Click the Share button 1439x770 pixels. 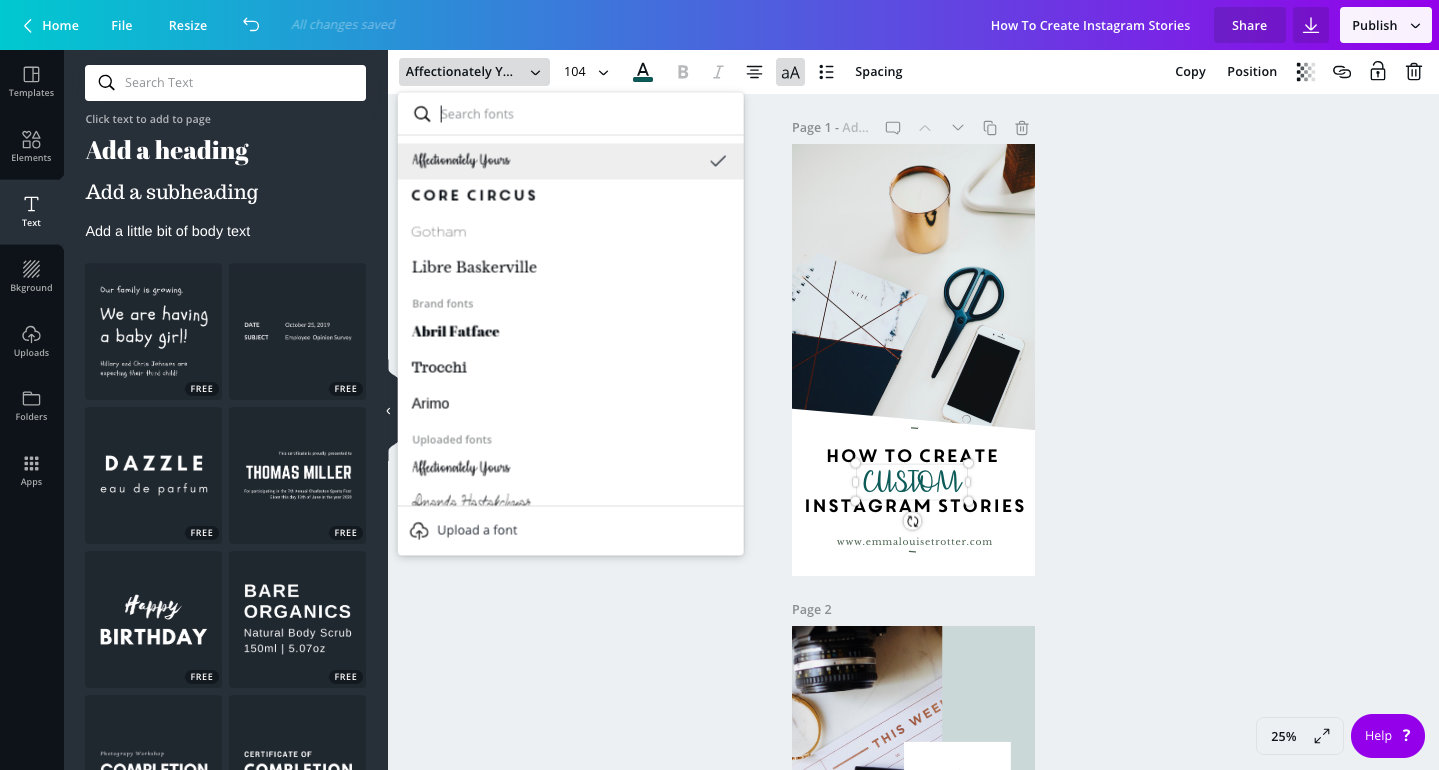(1249, 25)
